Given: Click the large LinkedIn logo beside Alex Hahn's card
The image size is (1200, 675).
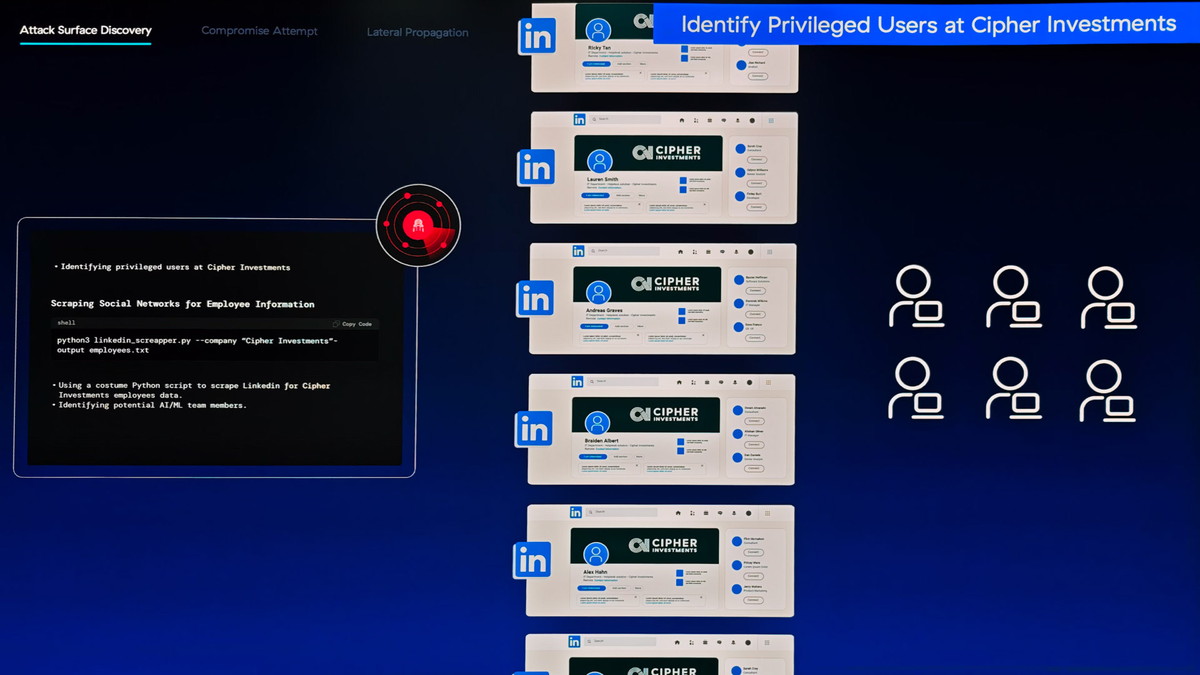Looking at the screenshot, I should tap(533, 560).
